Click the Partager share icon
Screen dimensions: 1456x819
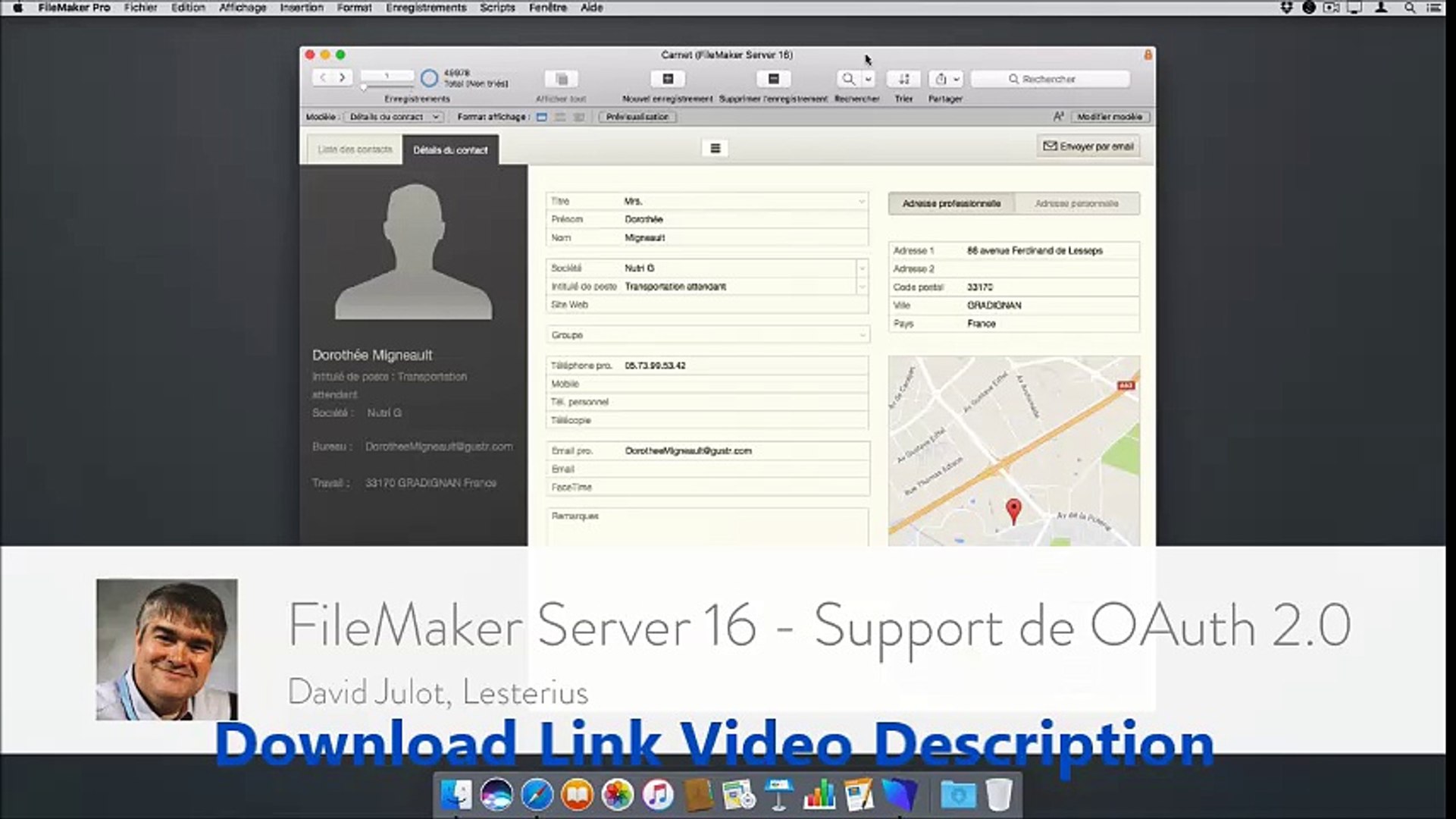[x=941, y=79]
